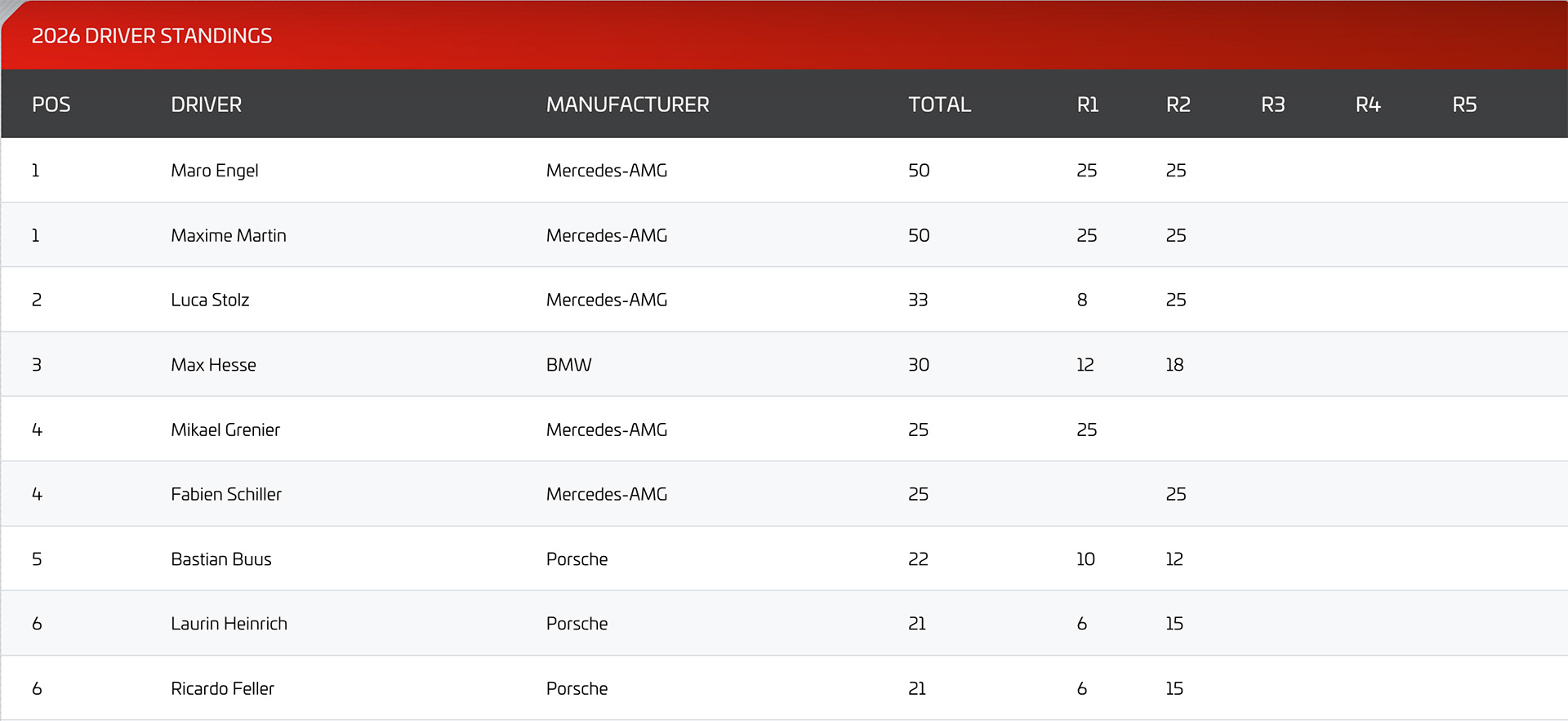Select the R4 column header
1568x721 pixels.
click(1368, 105)
